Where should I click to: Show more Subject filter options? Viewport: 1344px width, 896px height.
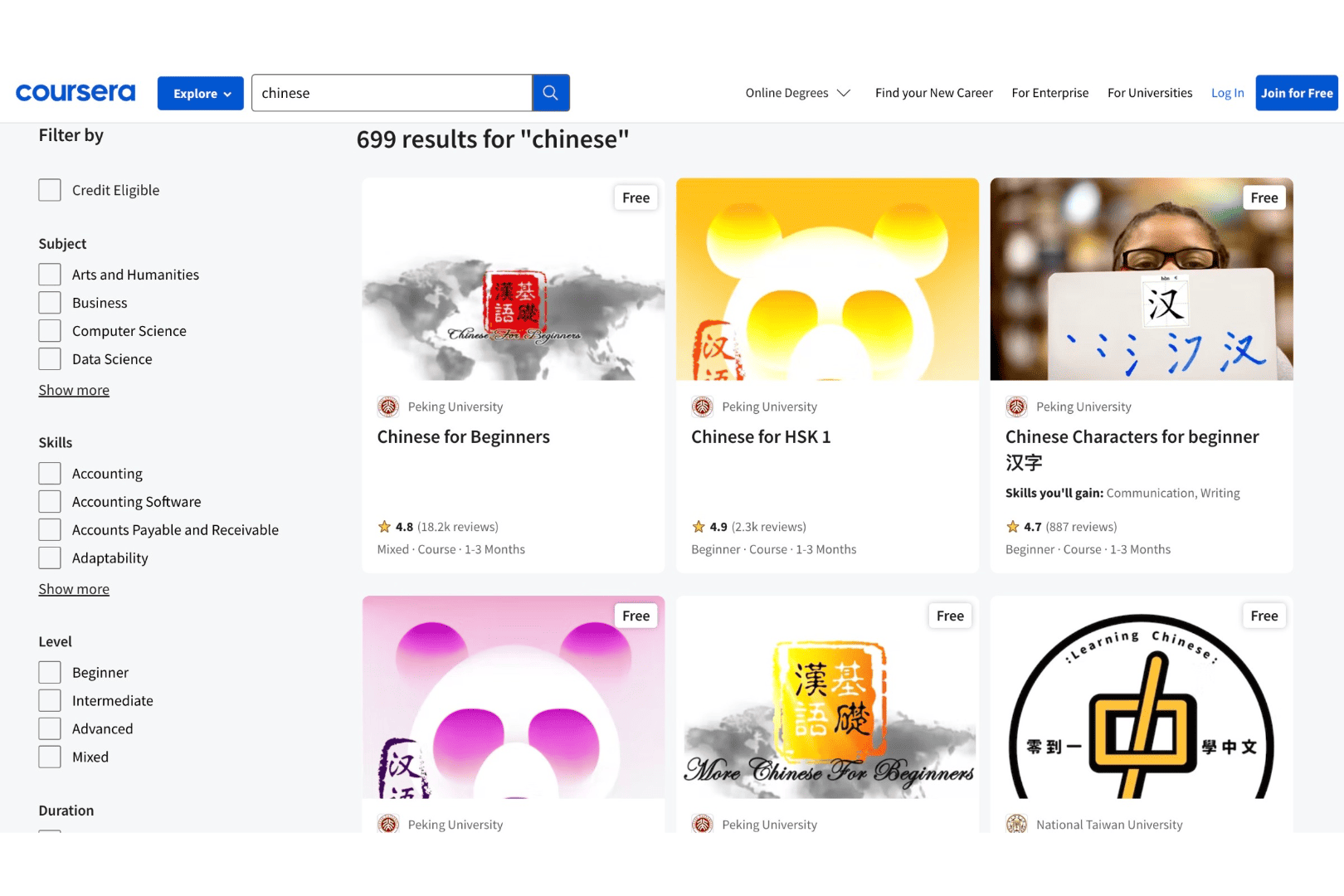point(74,390)
